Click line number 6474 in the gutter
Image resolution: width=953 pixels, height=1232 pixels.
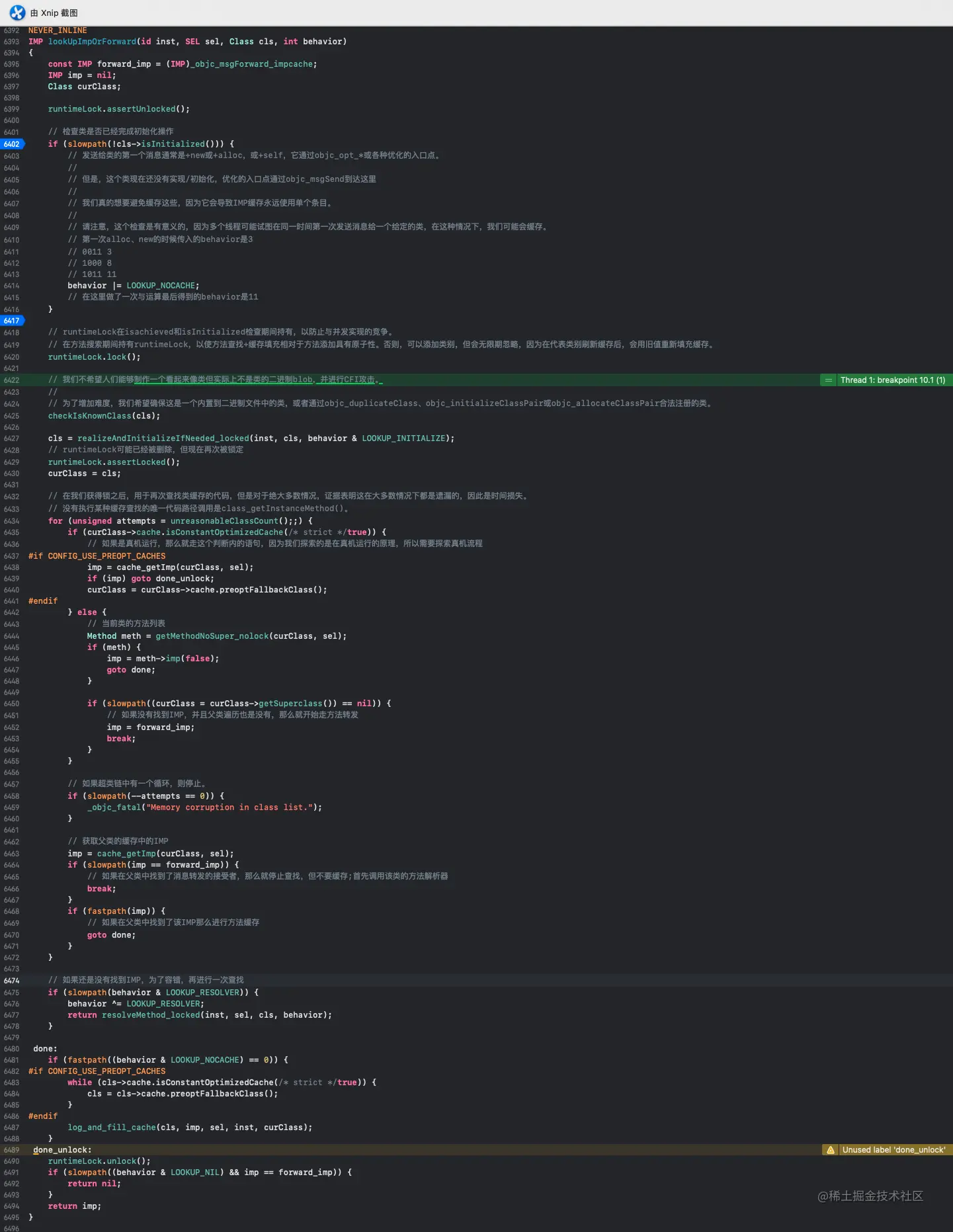click(x=12, y=981)
